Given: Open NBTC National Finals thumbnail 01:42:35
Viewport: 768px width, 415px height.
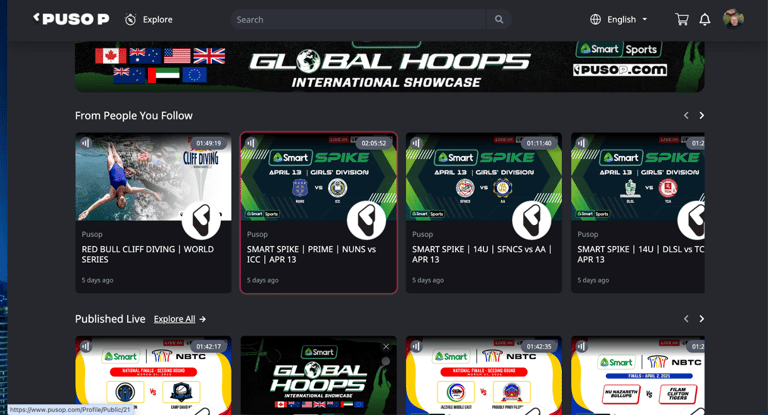Looking at the screenshot, I should click(x=483, y=375).
